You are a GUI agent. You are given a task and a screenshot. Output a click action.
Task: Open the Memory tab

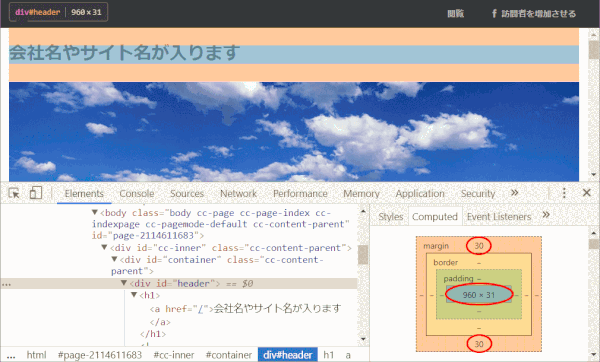[361, 194]
